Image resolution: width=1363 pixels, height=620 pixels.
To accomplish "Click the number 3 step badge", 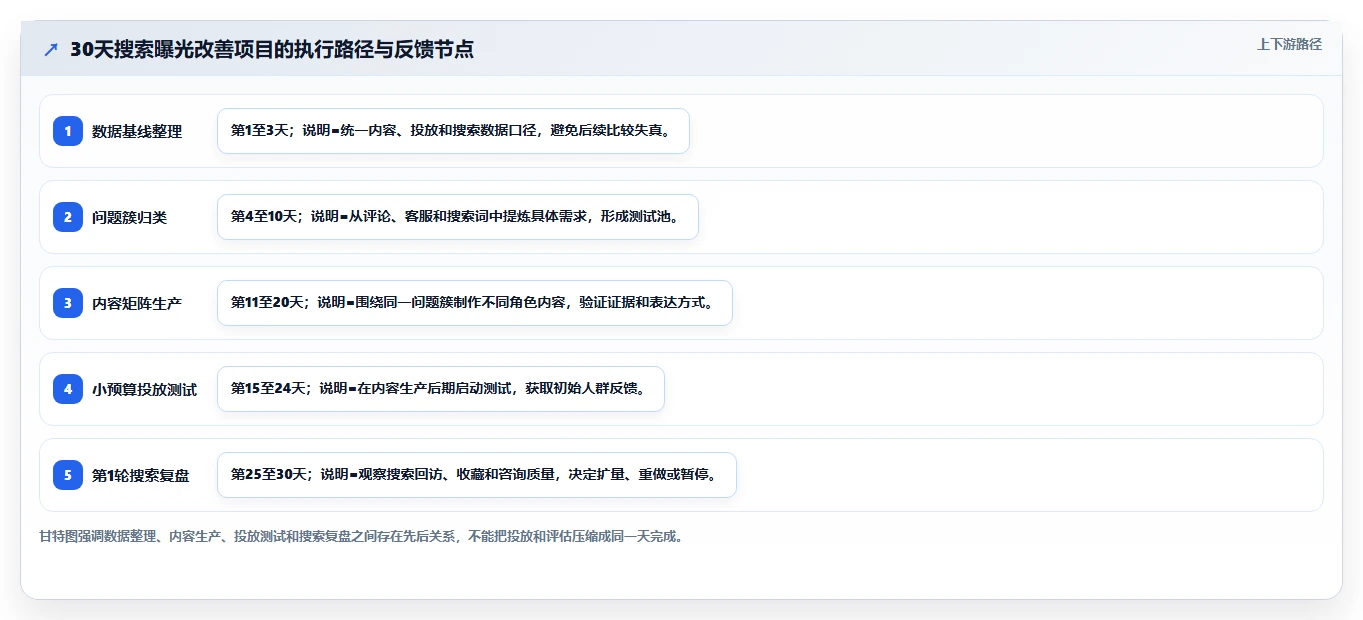I will tap(68, 303).
